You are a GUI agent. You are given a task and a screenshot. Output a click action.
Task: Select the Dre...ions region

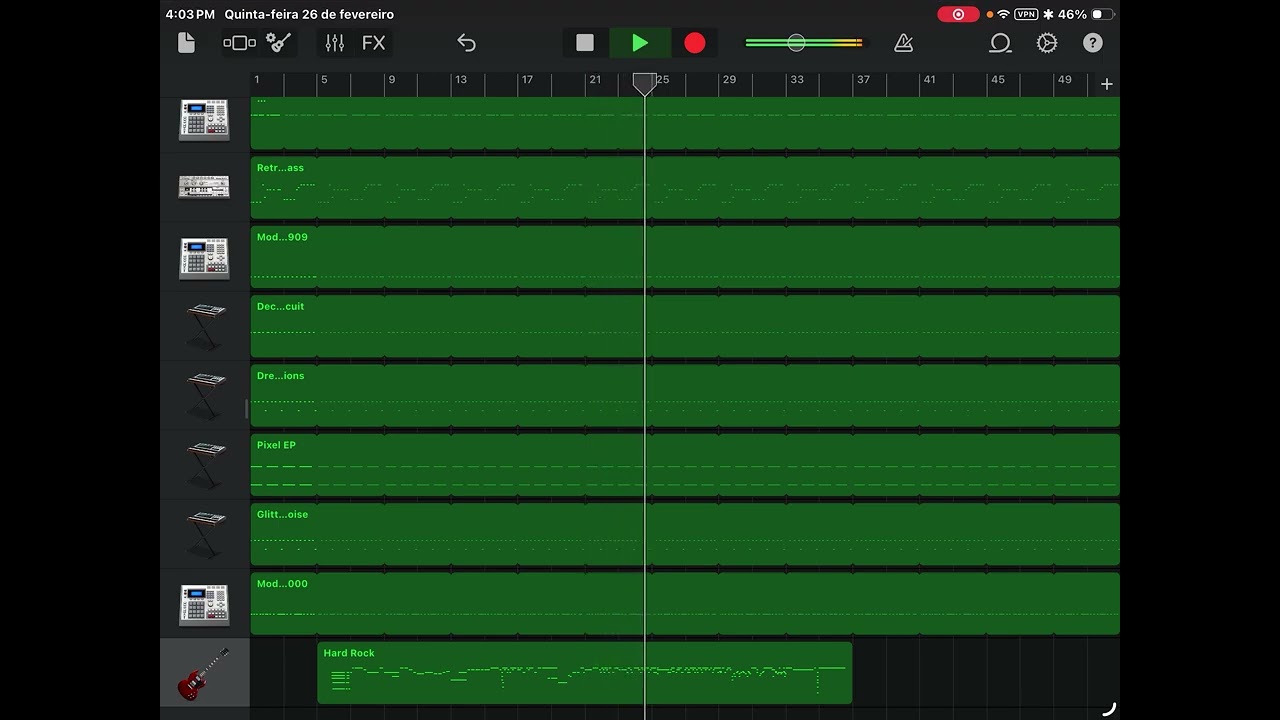point(685,395)
